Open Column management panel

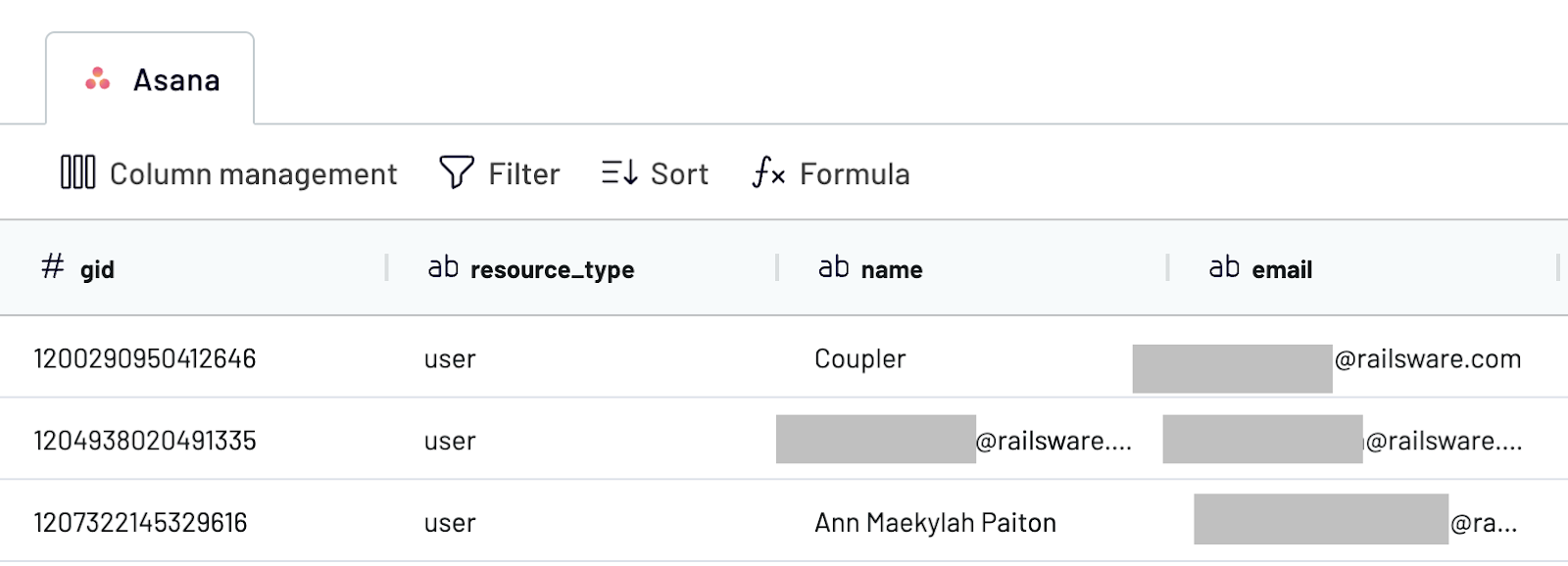pos(253,174)
